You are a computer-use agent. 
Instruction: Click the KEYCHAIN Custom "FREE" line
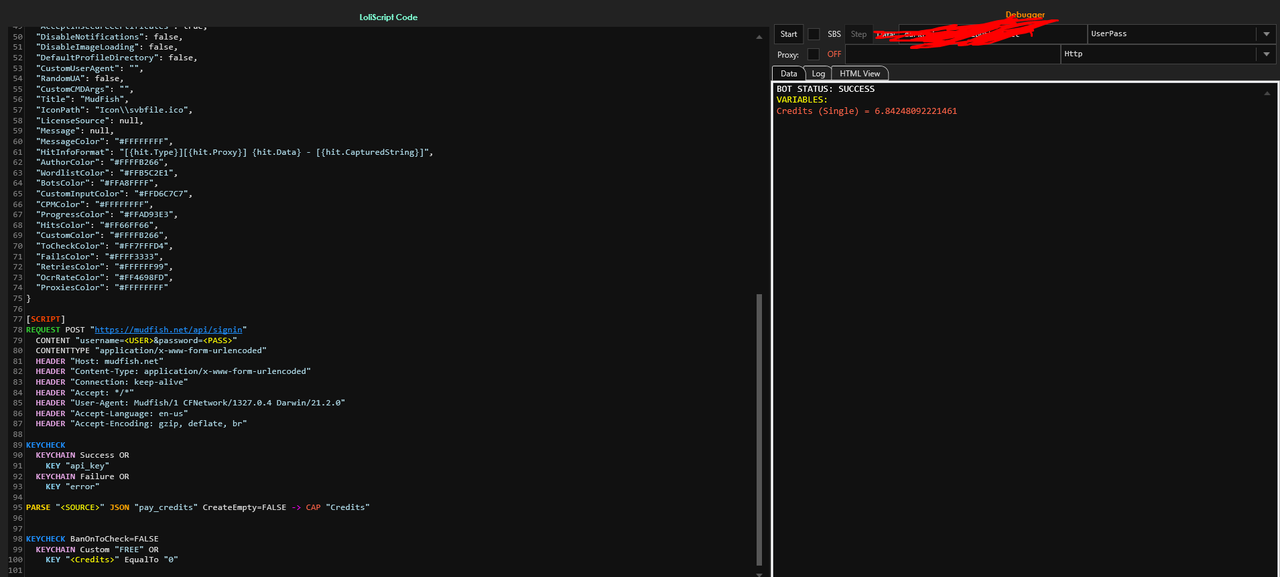click(x=97, y=550)
